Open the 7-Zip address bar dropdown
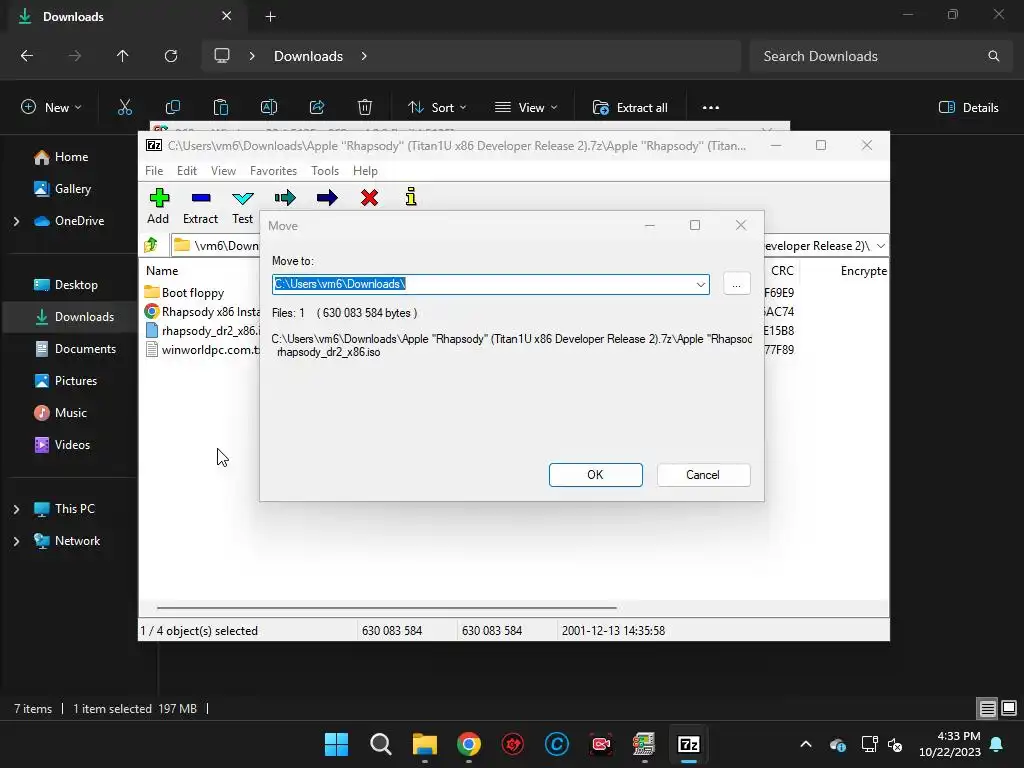Image resolution: width=1024 pixels, height=768 pixels. (881, 246)
